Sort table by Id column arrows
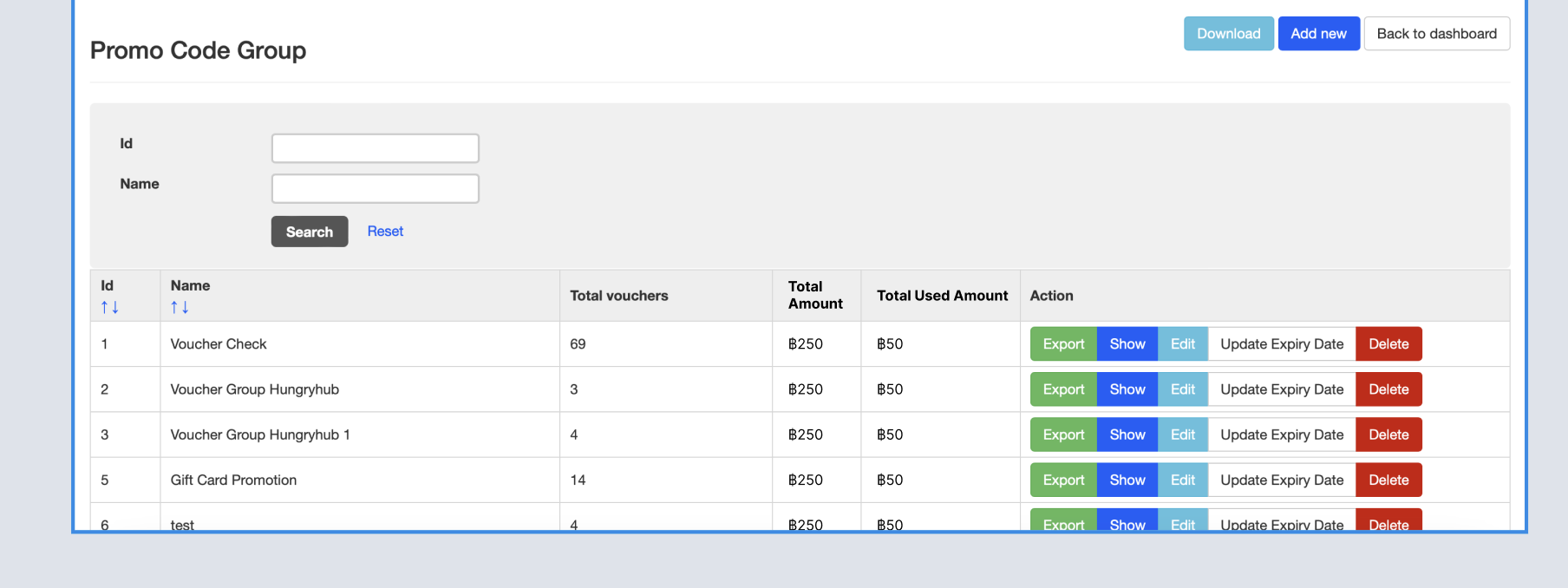Screen dimensions: 1568x588 [x=109, y=307]
